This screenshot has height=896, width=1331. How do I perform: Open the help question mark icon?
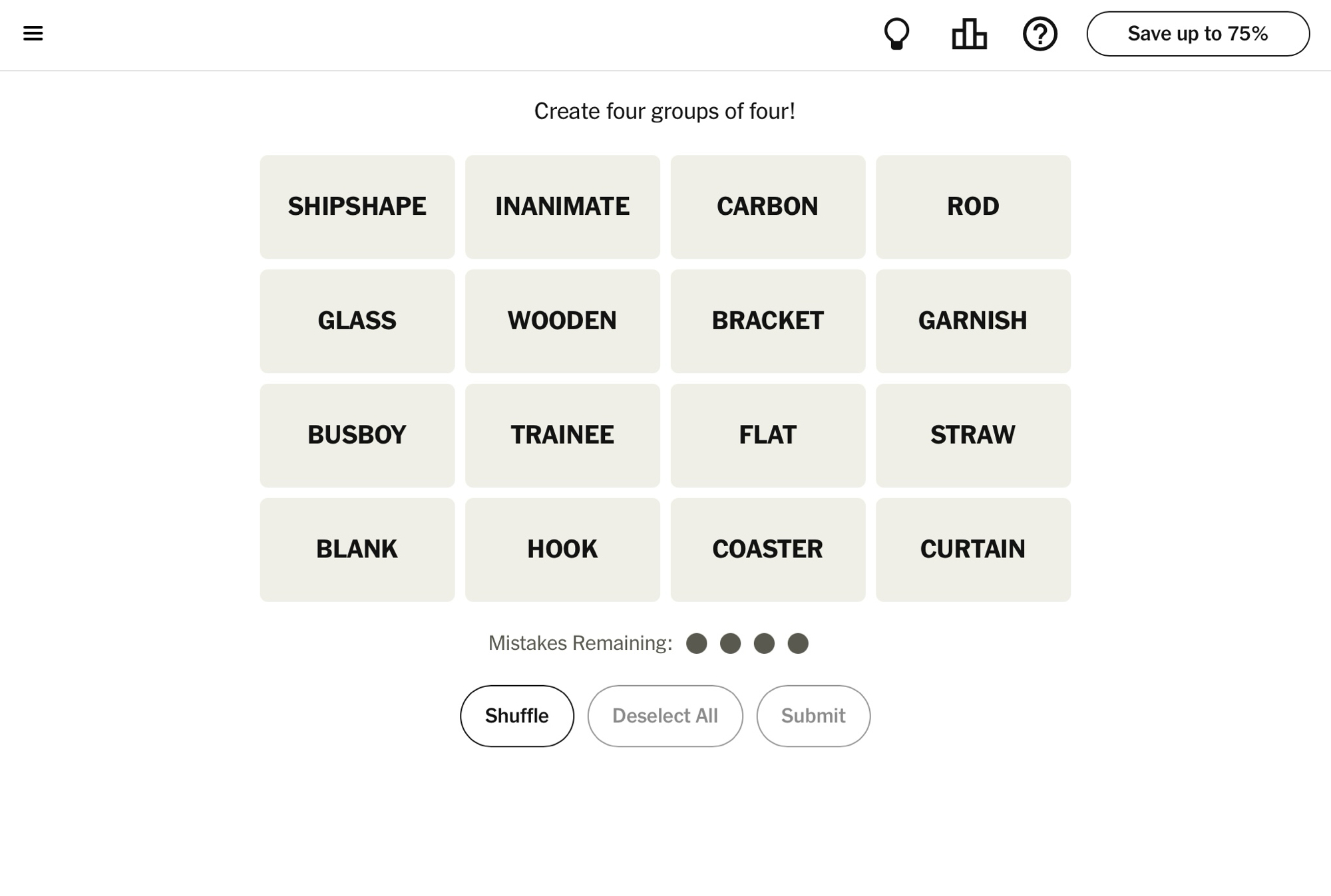pyautogui.click(x=1040, y=34)
